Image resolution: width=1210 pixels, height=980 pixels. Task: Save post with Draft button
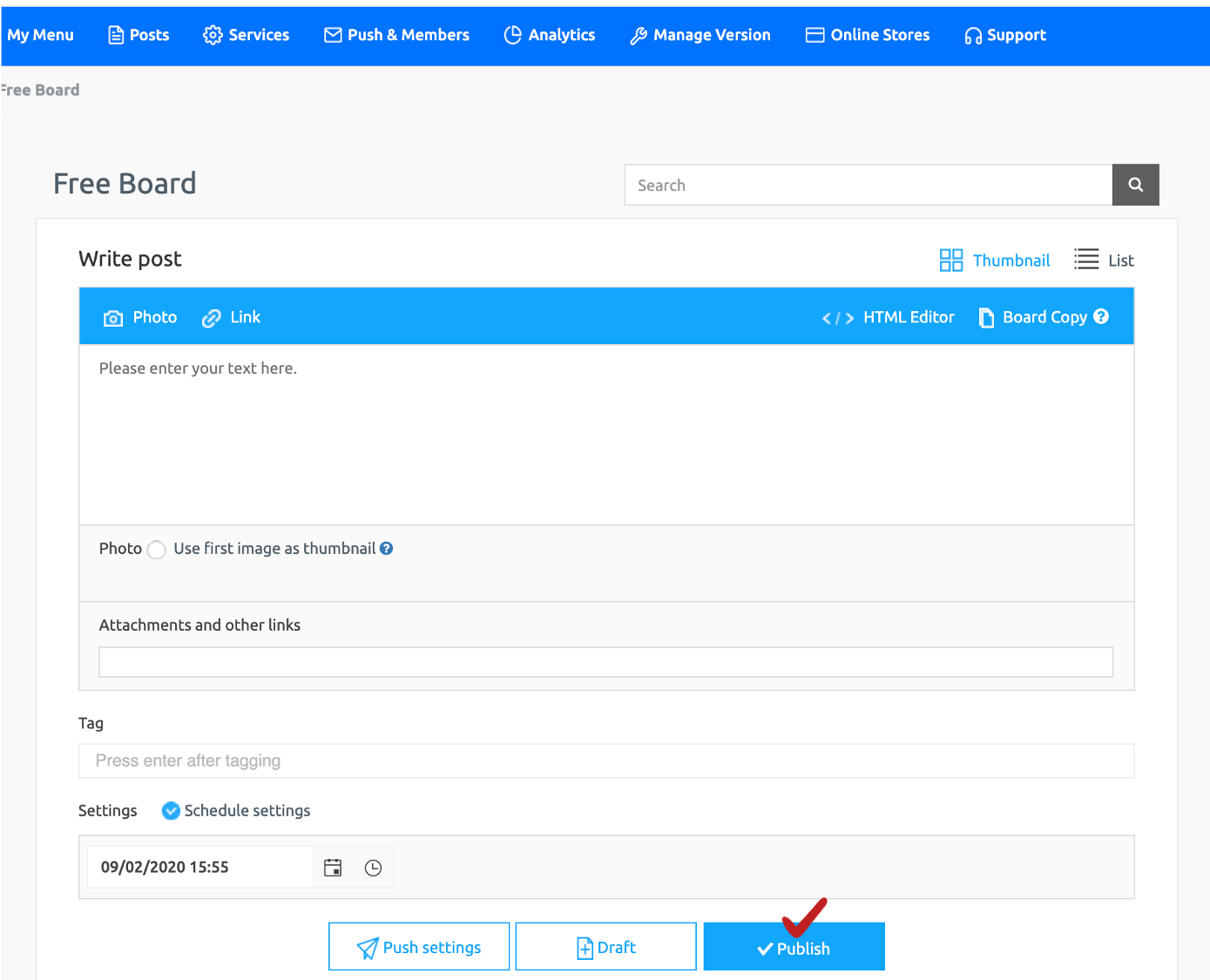605,947
